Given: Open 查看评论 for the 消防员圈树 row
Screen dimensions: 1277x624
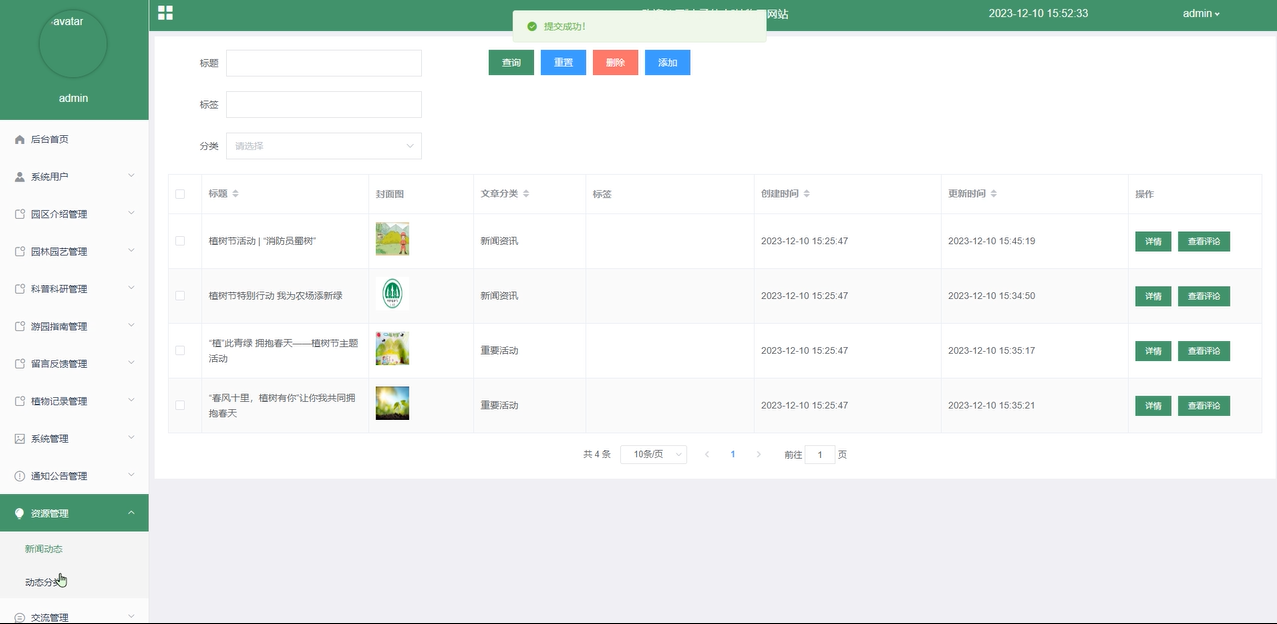Looking at the screenshot, I should click(x=1204, y=241).
